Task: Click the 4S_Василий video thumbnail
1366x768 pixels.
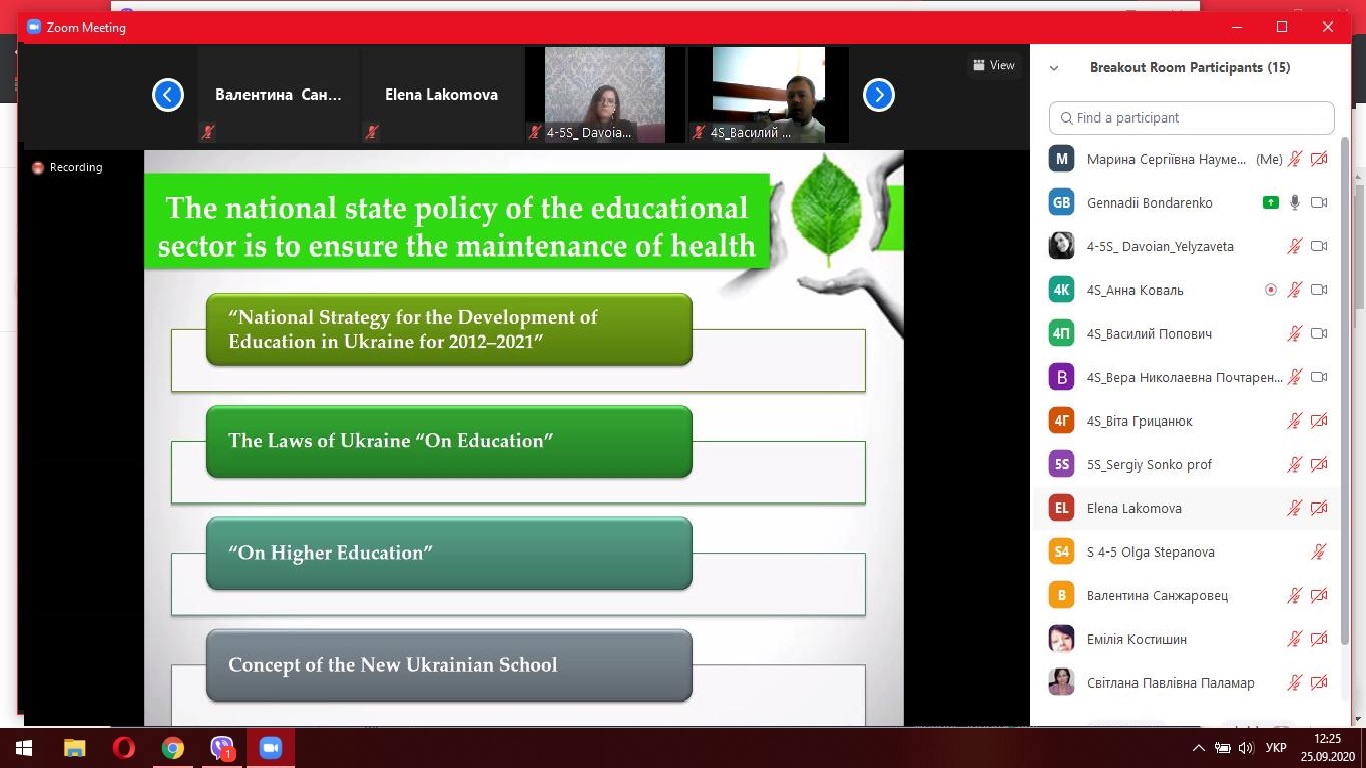Action: click(768, 94)
